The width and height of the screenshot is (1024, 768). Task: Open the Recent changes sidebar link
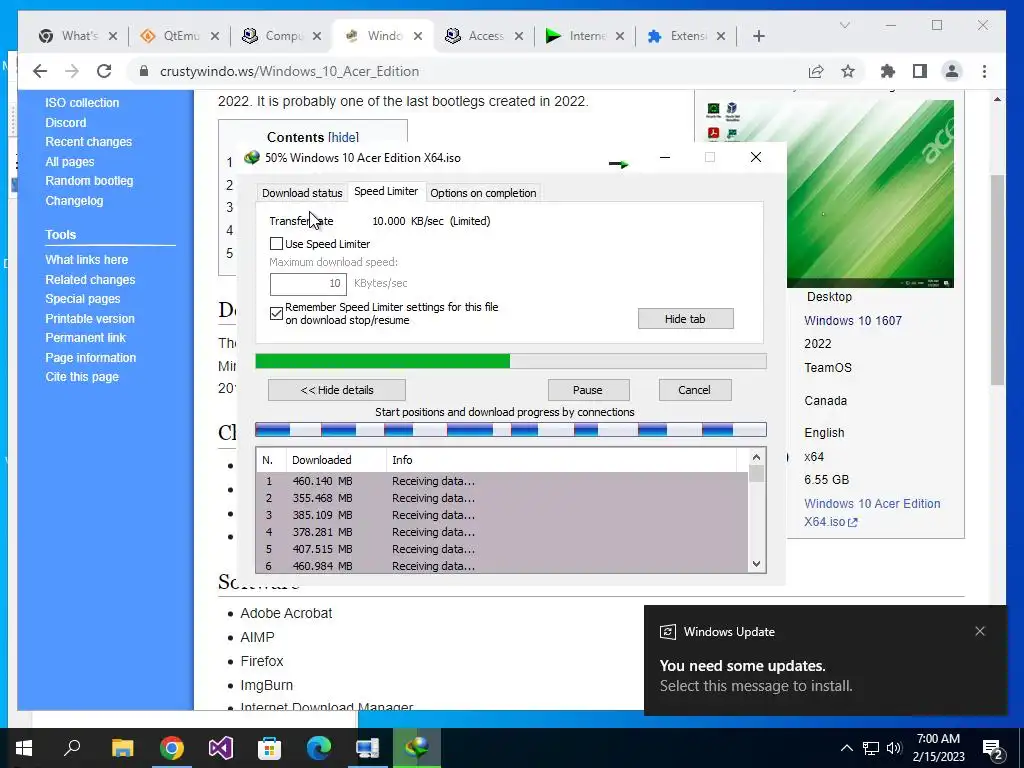(88, 142)
